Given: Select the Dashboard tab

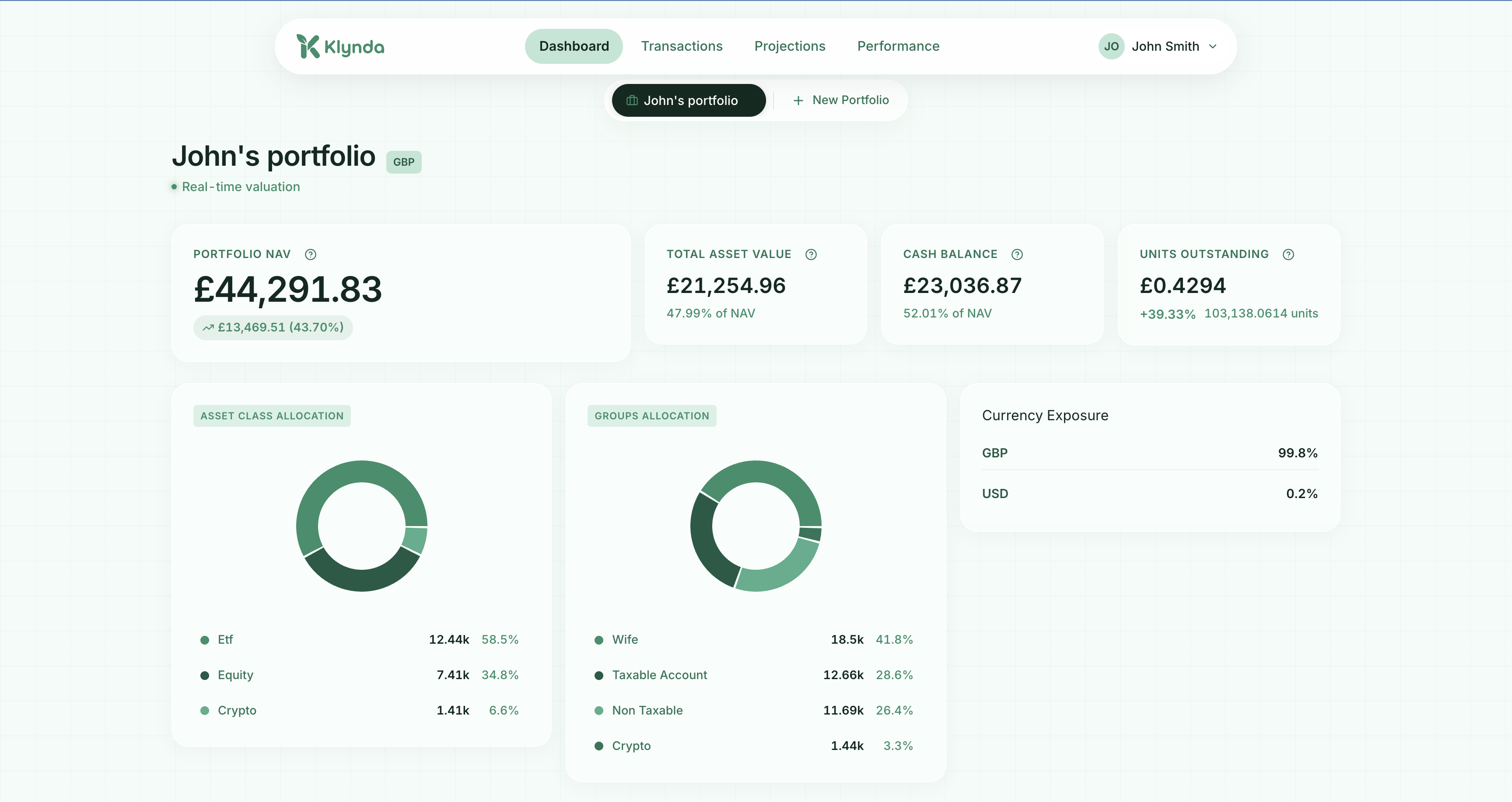Looking at the screenshot, I should tap(574, 46).
